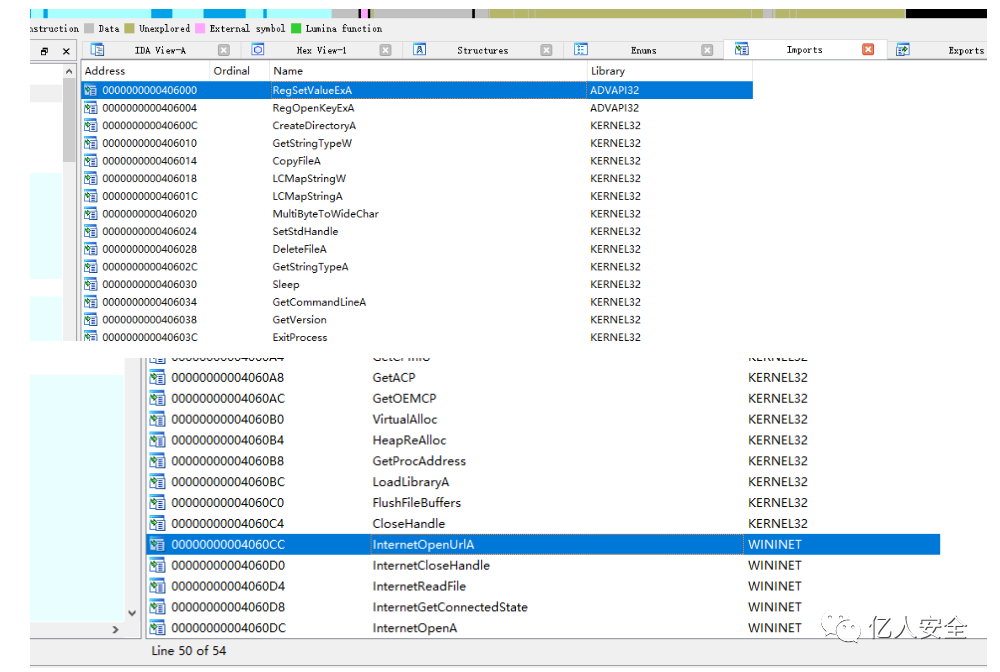Select the InternetGetConnectedState import name

450,607
